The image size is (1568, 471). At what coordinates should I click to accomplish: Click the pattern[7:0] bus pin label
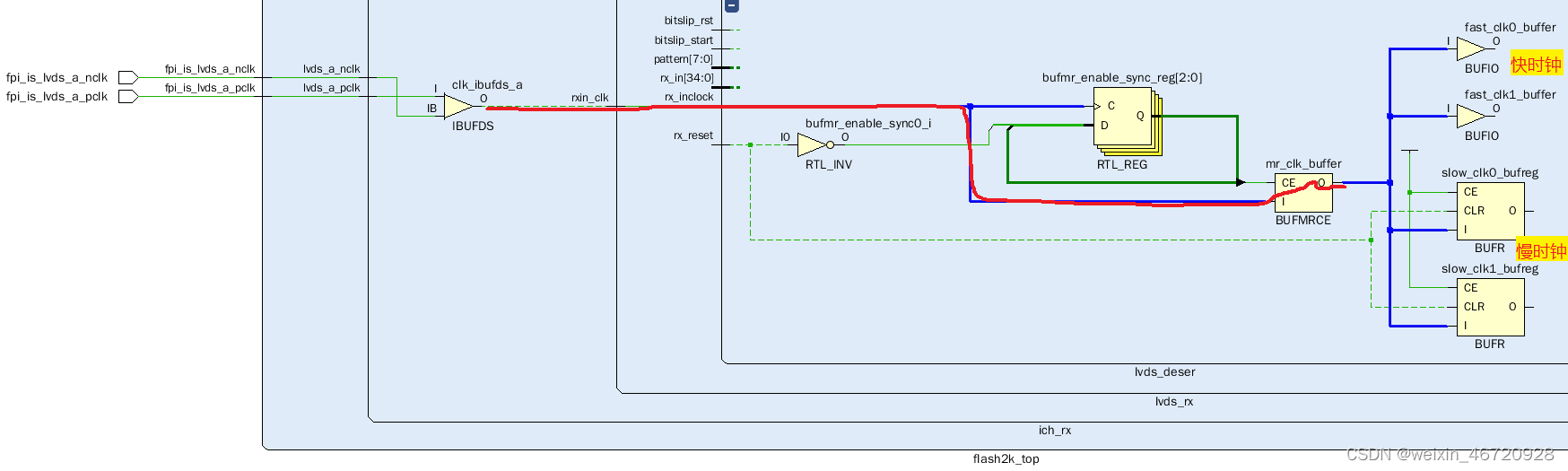tap(684, 59)
